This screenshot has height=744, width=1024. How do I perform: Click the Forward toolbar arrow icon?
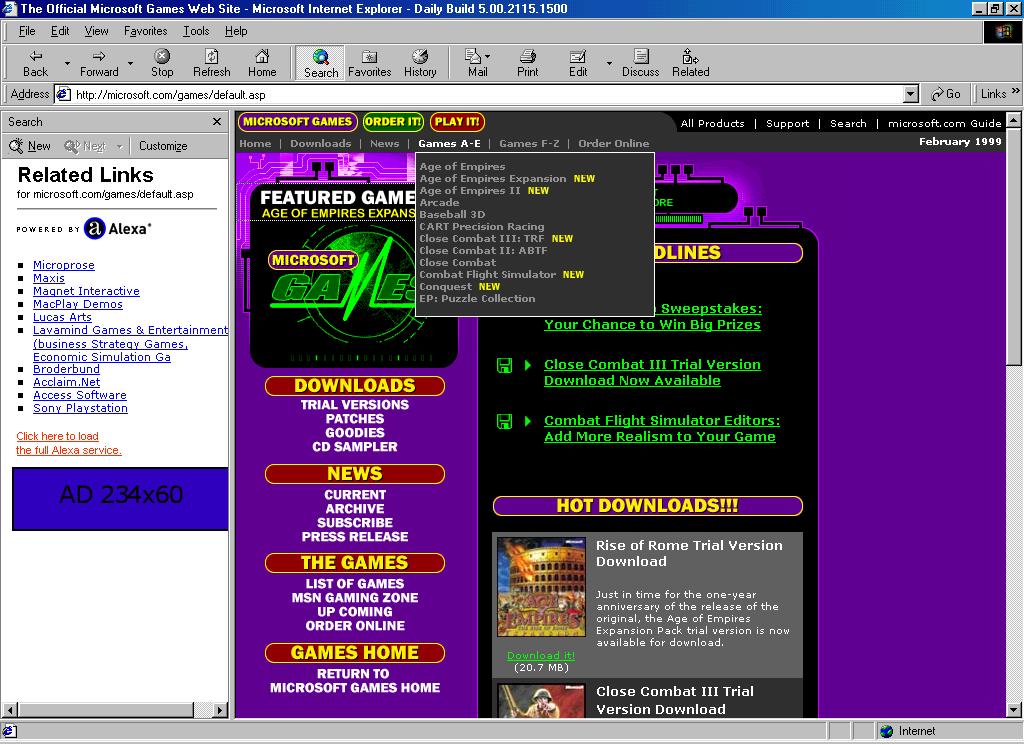tap(99, 56)
